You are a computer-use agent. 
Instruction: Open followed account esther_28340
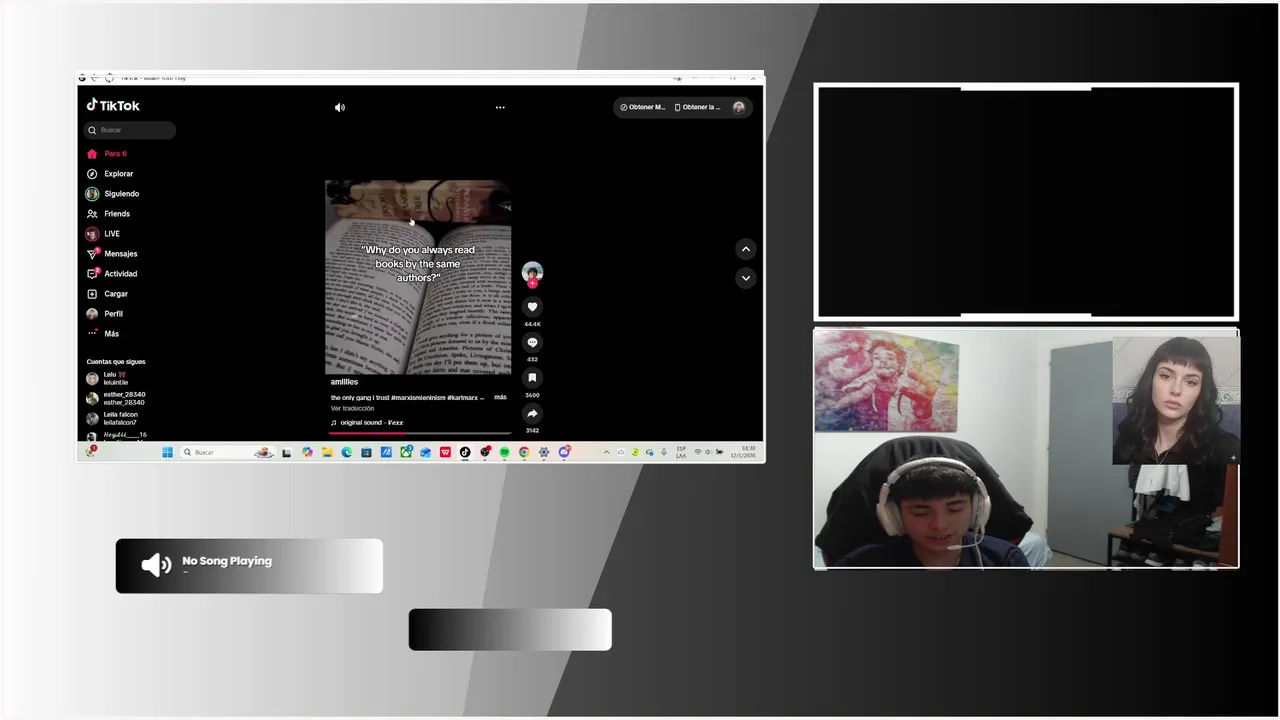[x=116, y=398]
